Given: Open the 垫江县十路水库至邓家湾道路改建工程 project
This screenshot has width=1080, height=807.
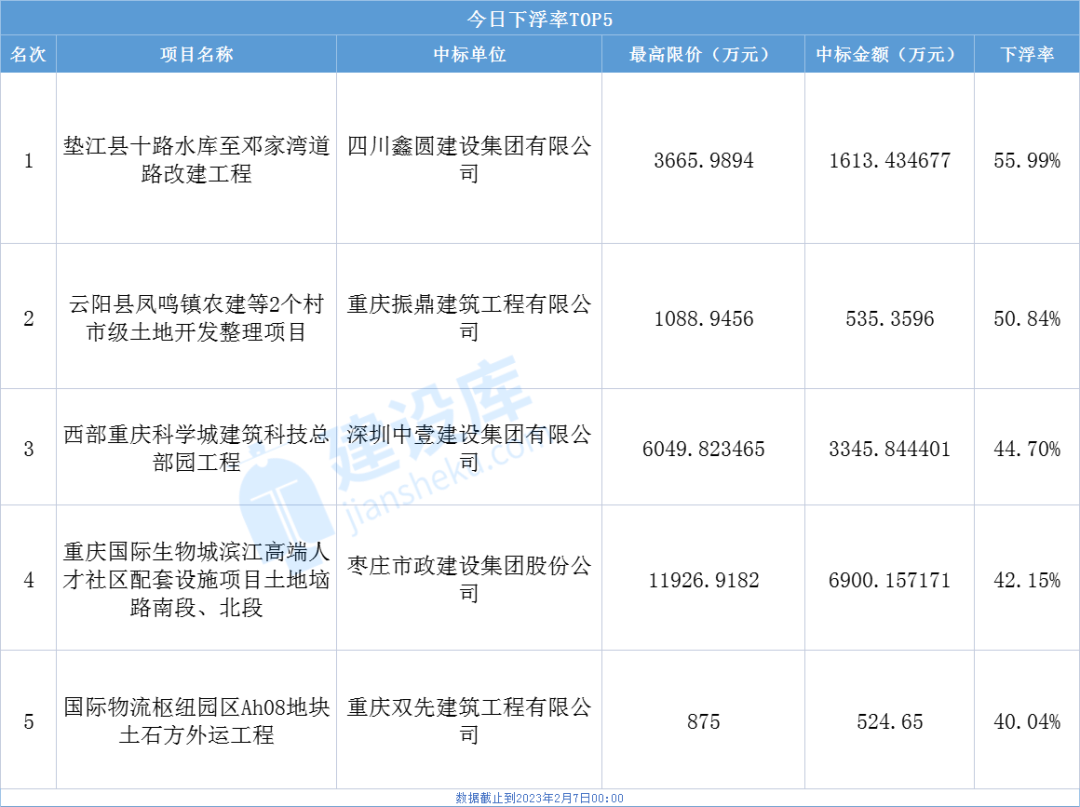Looking at the screenshot, I should tap(196, 160).
